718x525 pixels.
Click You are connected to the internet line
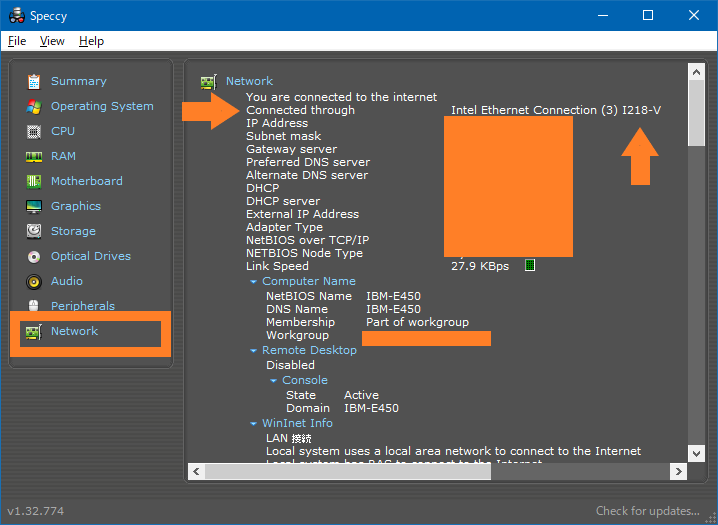(x=342, y=97)
